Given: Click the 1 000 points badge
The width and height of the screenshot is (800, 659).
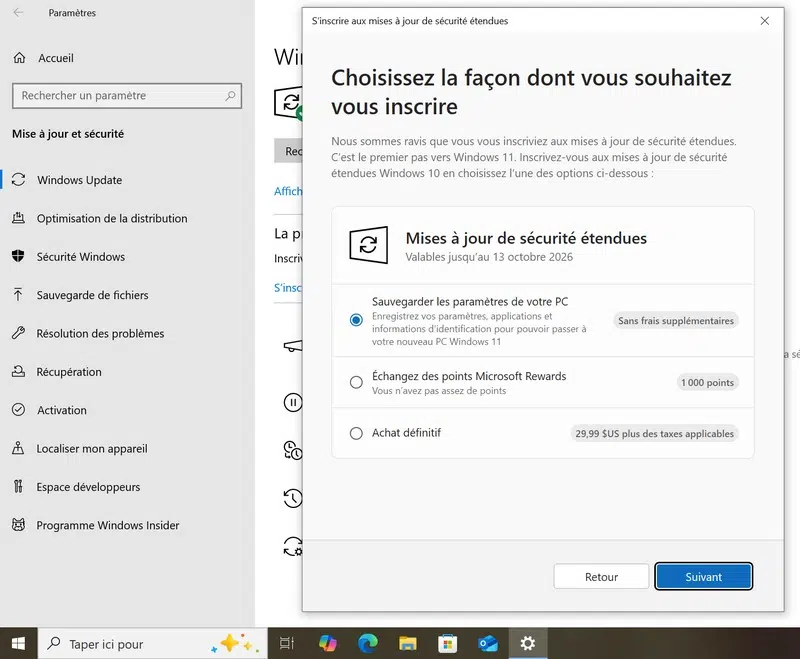Looking at the screenshot, I should click(x=707, y=383).
